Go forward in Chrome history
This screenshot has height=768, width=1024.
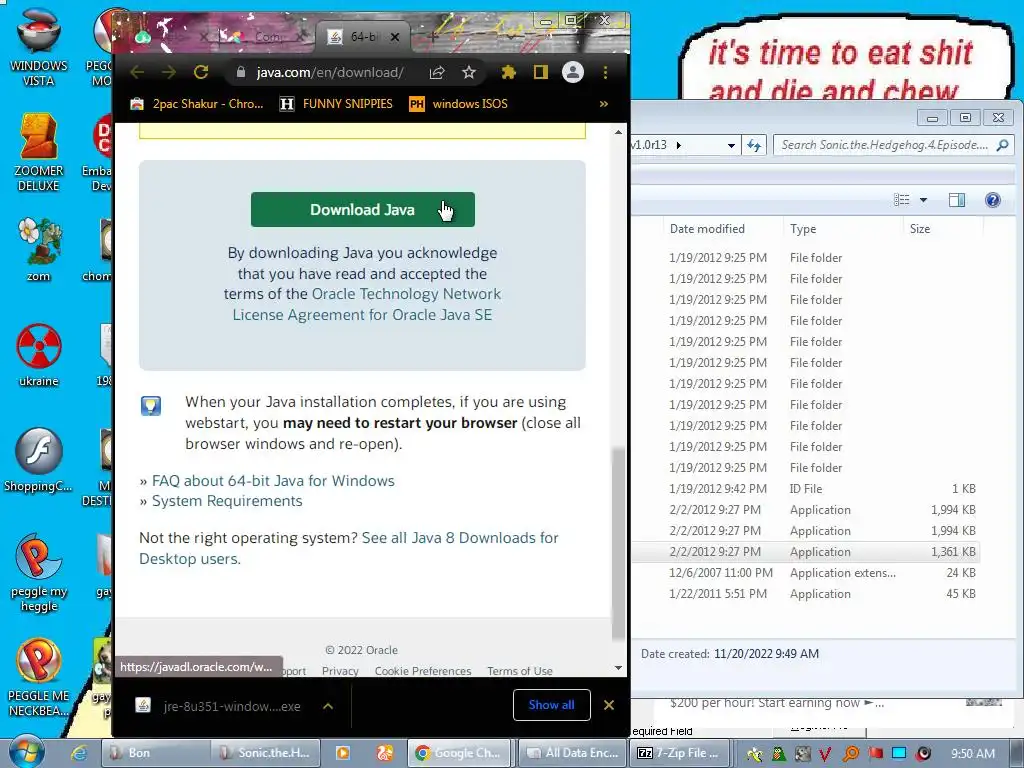point(169,72)
